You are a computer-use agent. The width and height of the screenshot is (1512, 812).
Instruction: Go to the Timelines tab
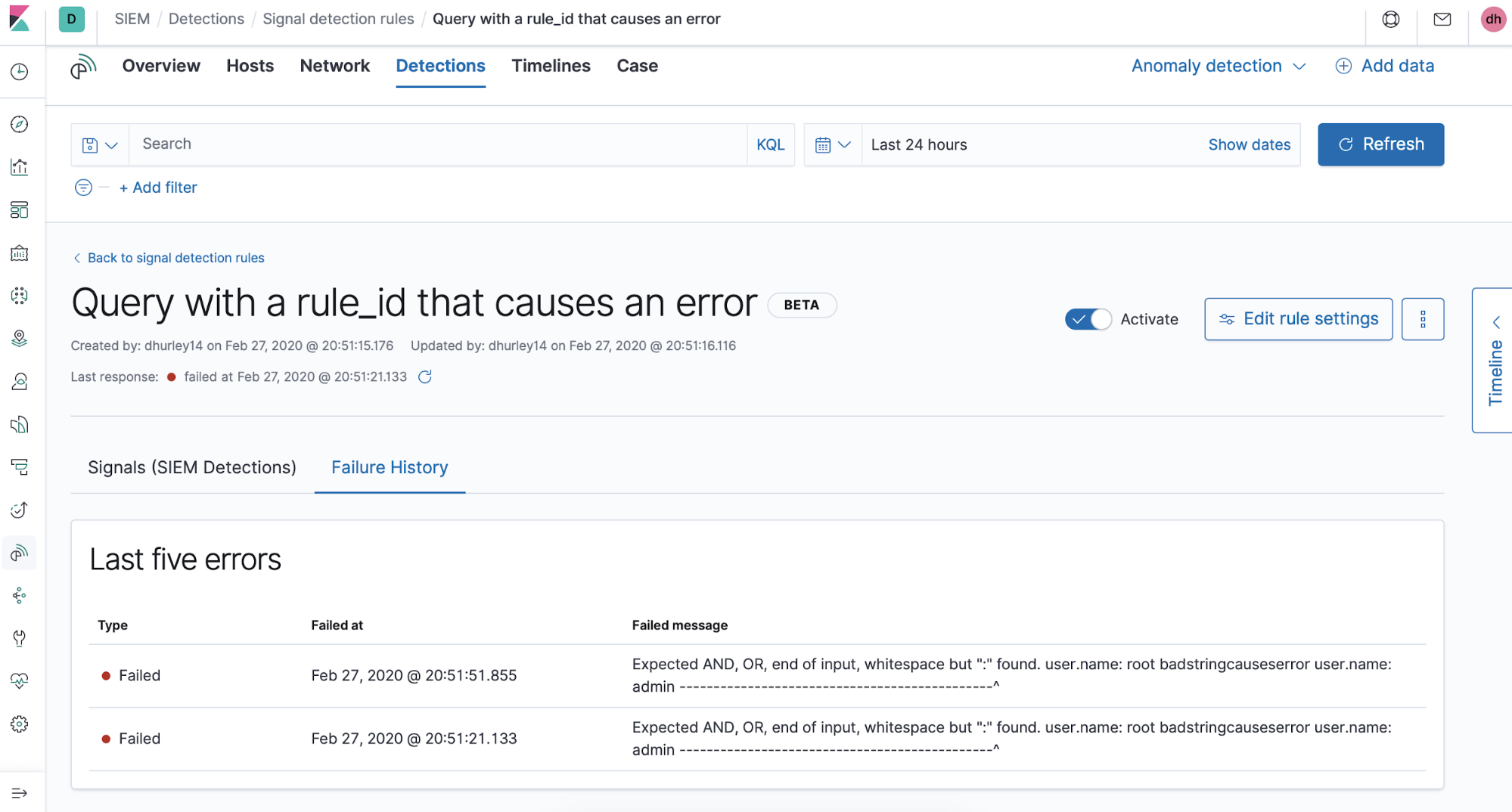pyautogui.click(x=551, y=67)
